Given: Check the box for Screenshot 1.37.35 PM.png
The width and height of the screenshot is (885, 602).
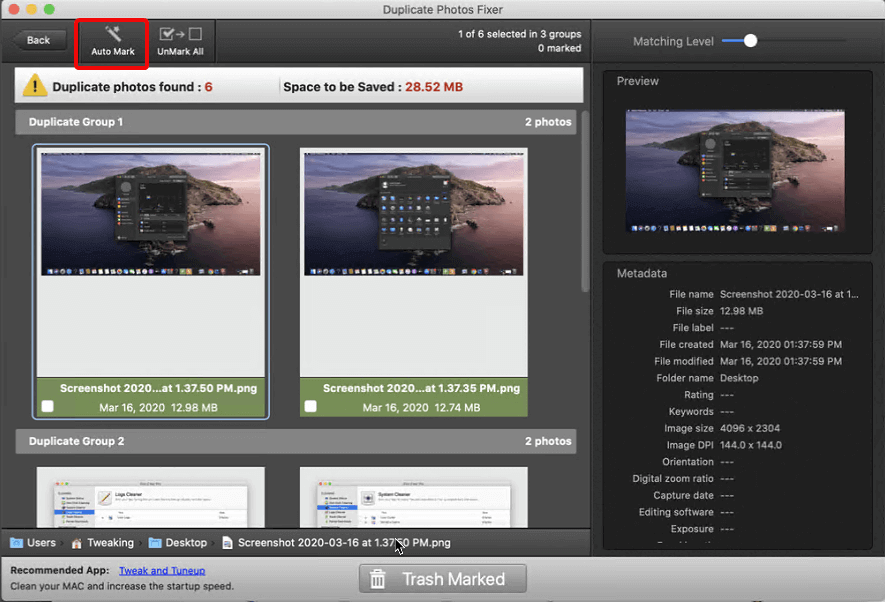Looking at the screenshot, I should tap(311, 407).
